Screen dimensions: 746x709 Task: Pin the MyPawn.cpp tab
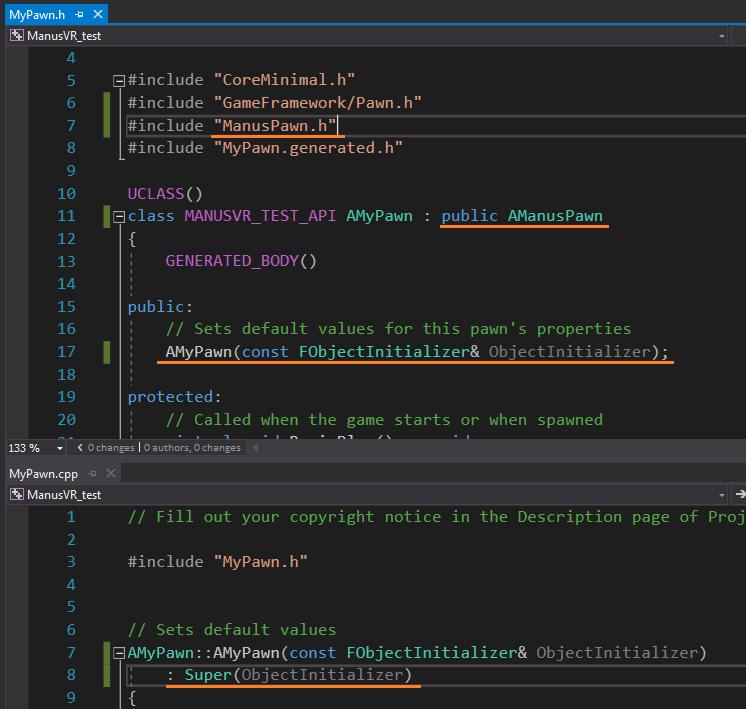tap(93, 473)
